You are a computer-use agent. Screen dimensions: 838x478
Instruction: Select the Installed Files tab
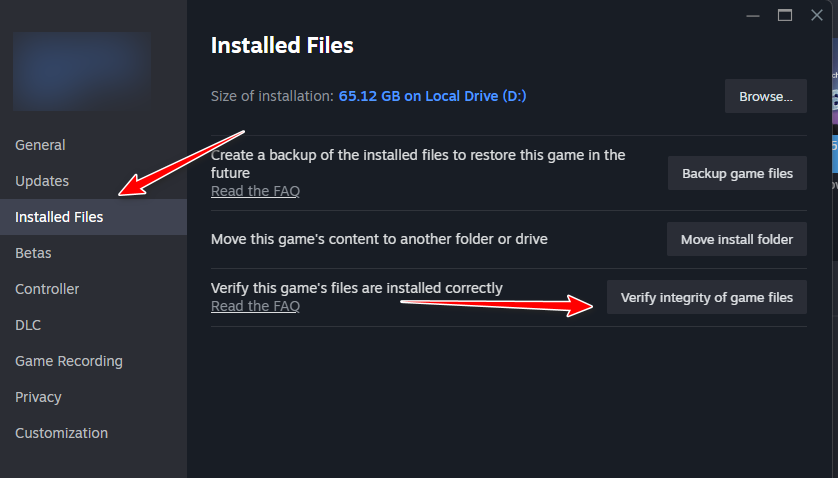[x=59, y=217]
